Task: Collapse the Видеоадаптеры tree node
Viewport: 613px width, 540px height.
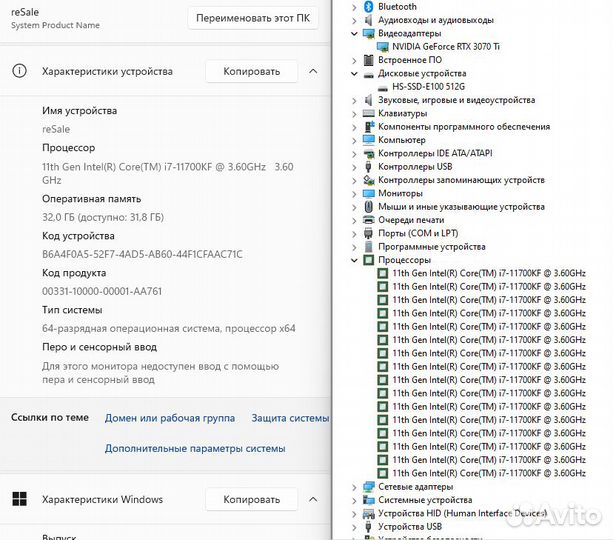Action: [354, 34]
